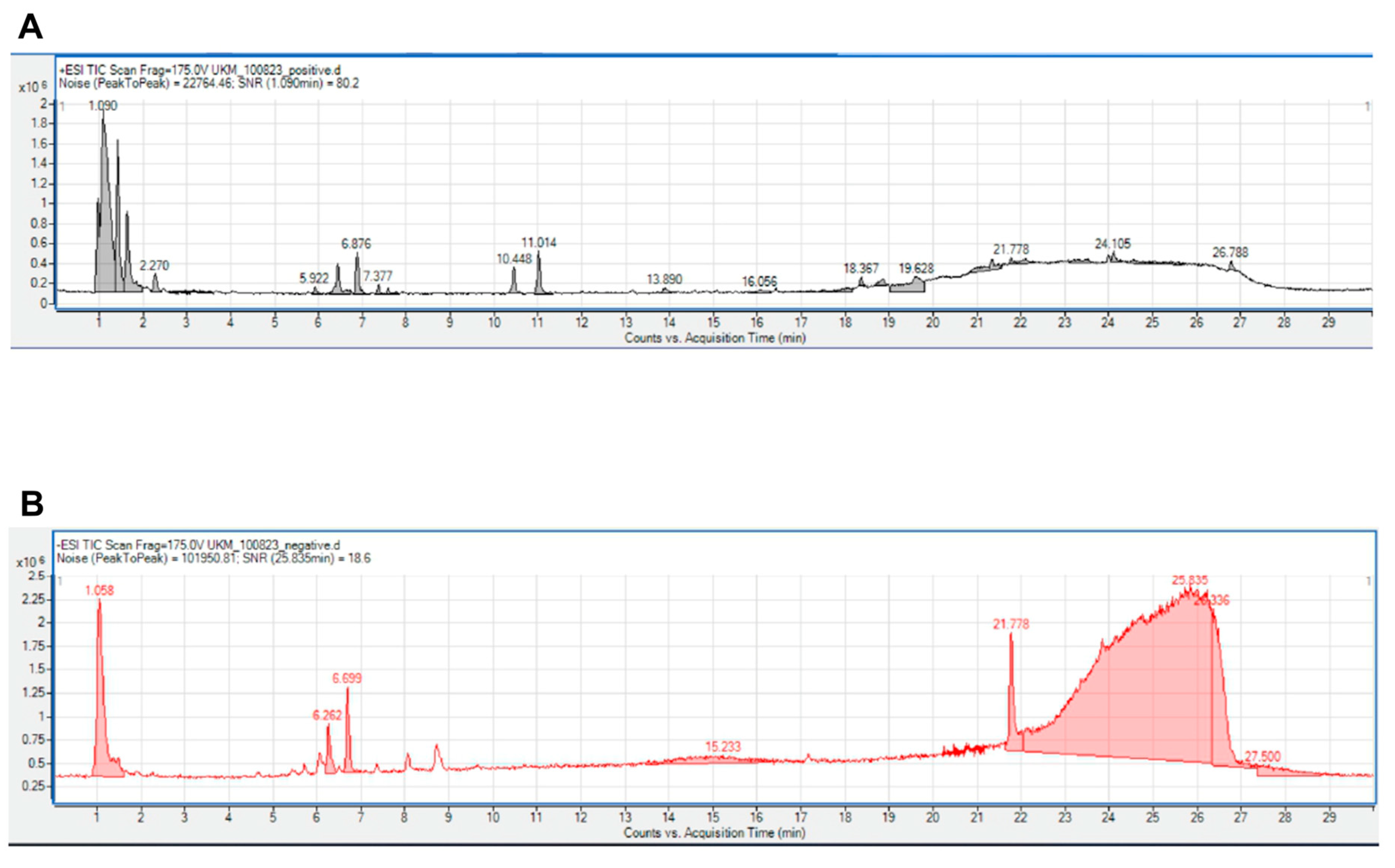This screenshot has width=1395, height=868.
Task: Click the 6.876 peak label in positive TIC
Action: 356,244
